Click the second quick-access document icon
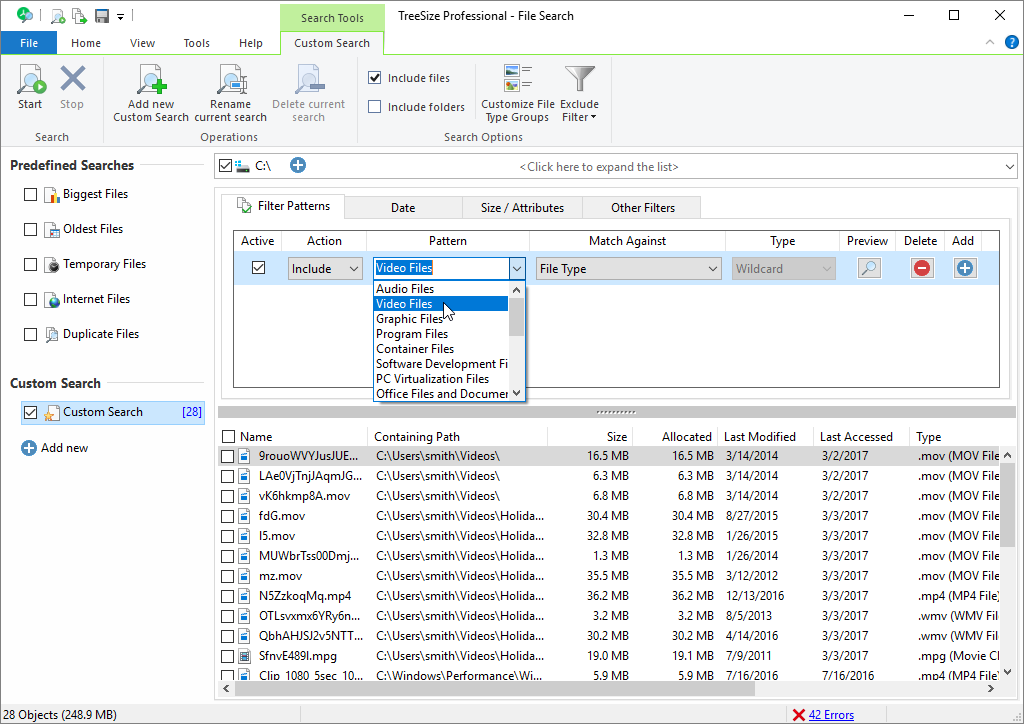The height and width of the screenshot is (724, 1024). pyautogui.click(x=80, y=16)
